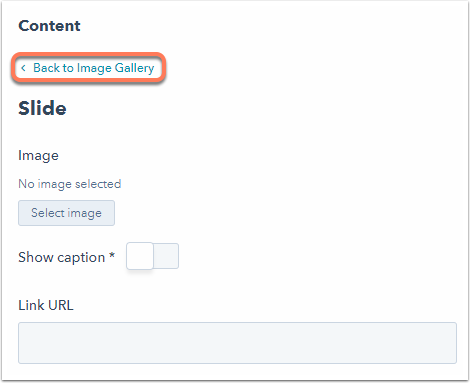Click the right end of the Link URL box
This screenshot has width=470, height=383.
coord(450,343)
